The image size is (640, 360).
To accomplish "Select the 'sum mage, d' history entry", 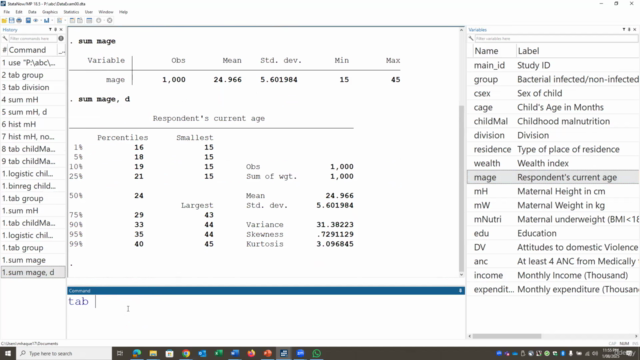I will [33, 272].
